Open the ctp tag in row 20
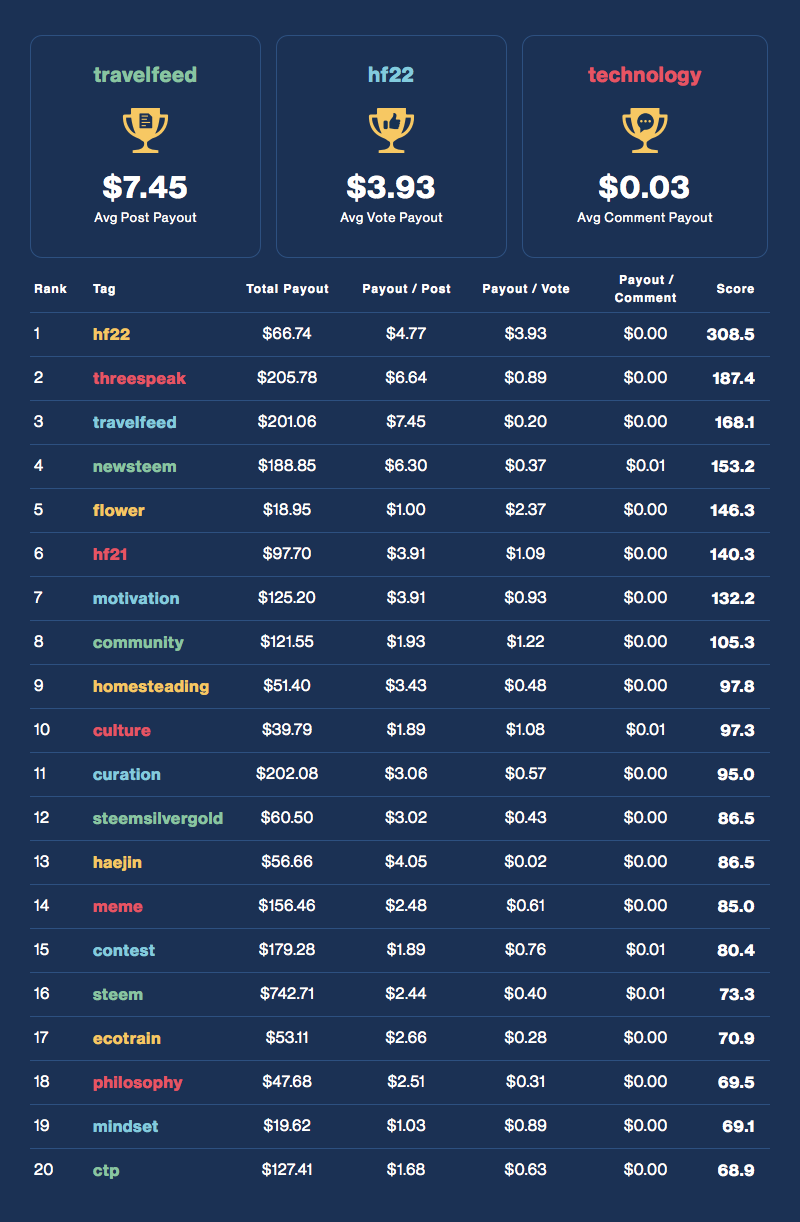Screen dimensions: 800x1222 click(x=106, y=1170)
